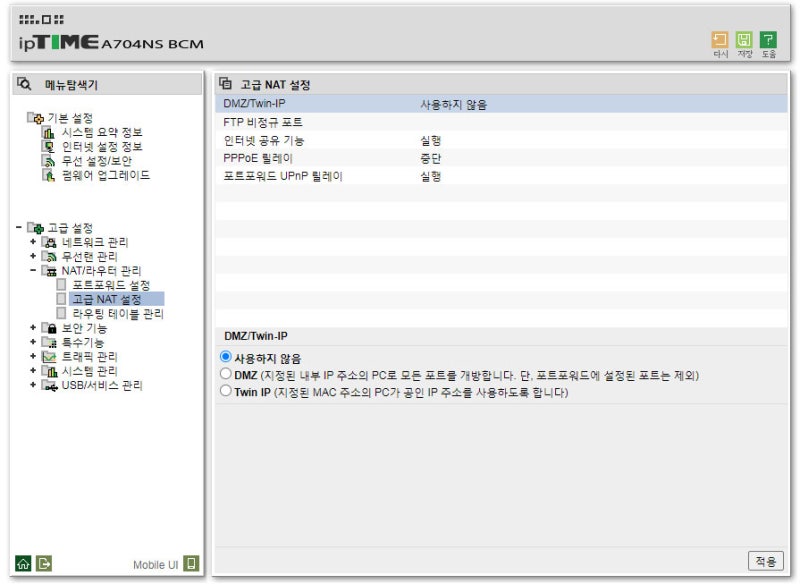
Task: Click the 저장 (save) icon
Action: coord(743,38)
